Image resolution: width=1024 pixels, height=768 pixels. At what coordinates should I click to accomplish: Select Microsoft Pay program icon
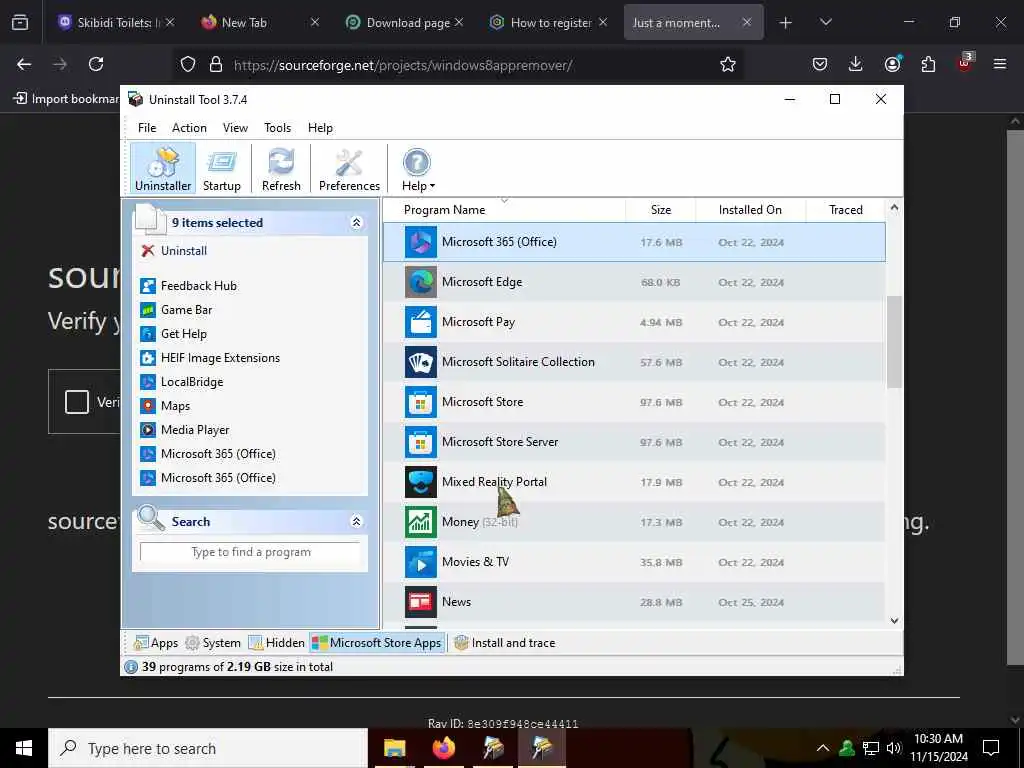[x=421, y=322]
